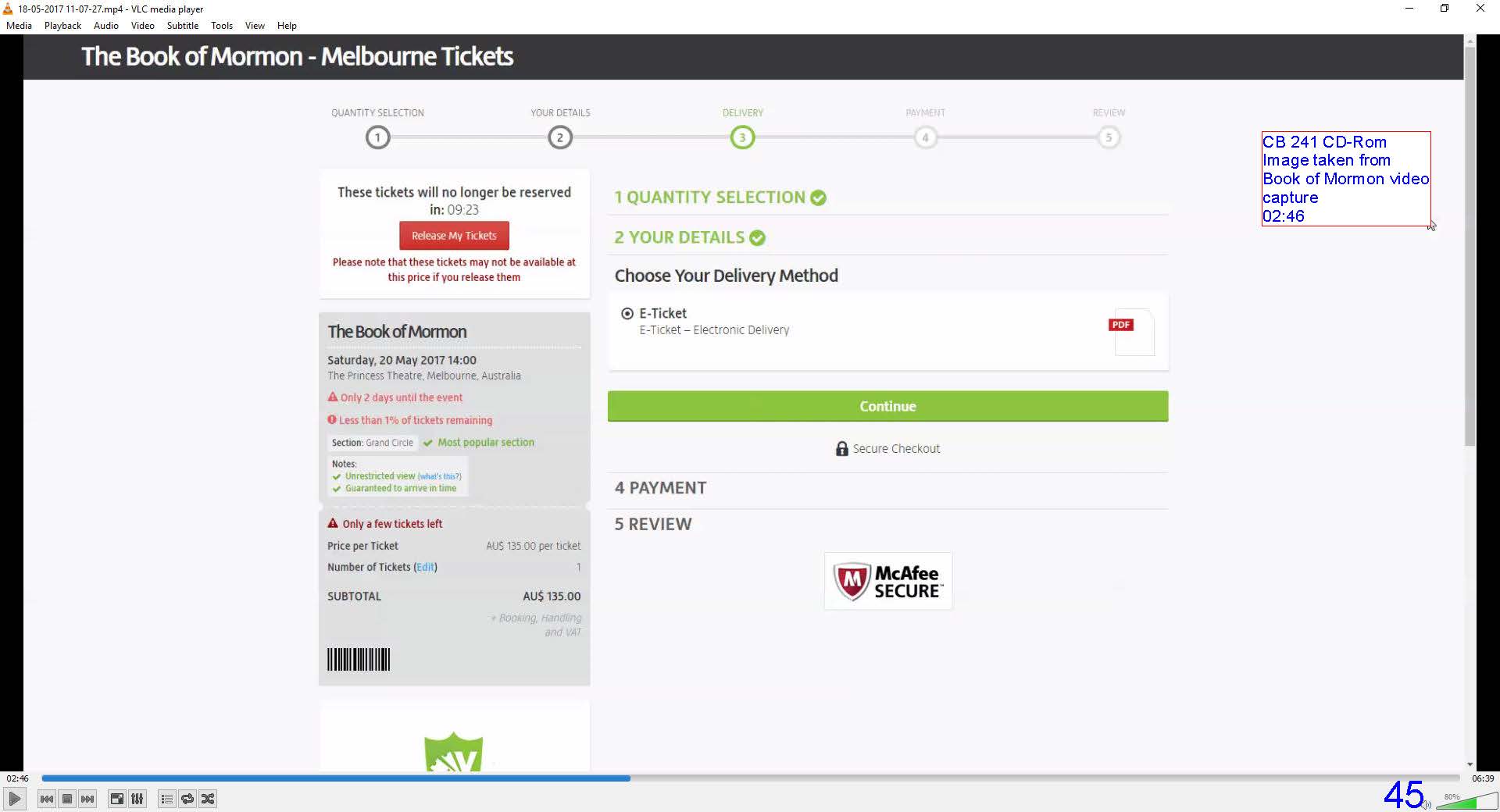Click the VLC Play button
This screenshot has width=1500, height=812.
pyautogui.click(x=15, y=799)
